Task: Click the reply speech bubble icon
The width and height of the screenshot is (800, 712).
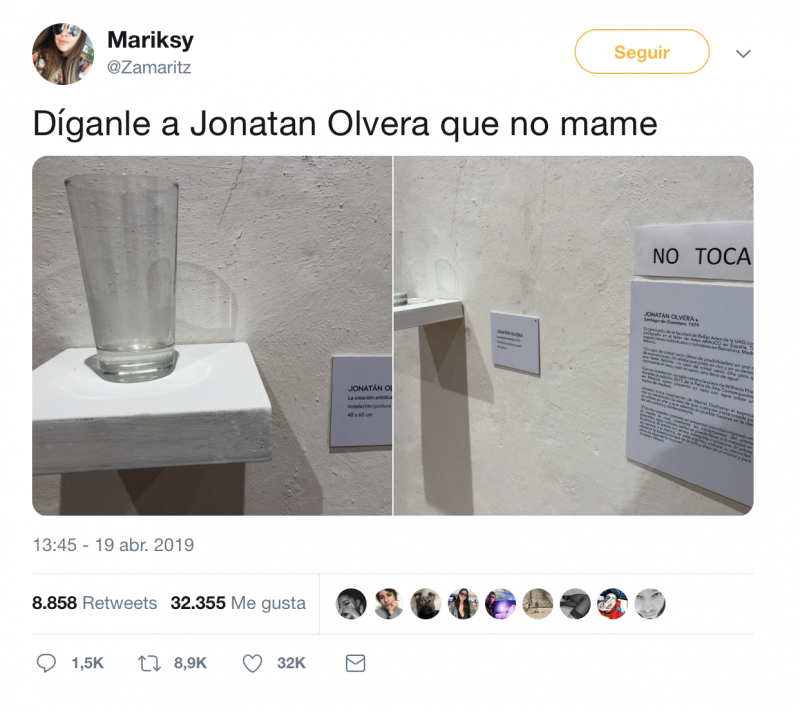Action: [46, 663]
